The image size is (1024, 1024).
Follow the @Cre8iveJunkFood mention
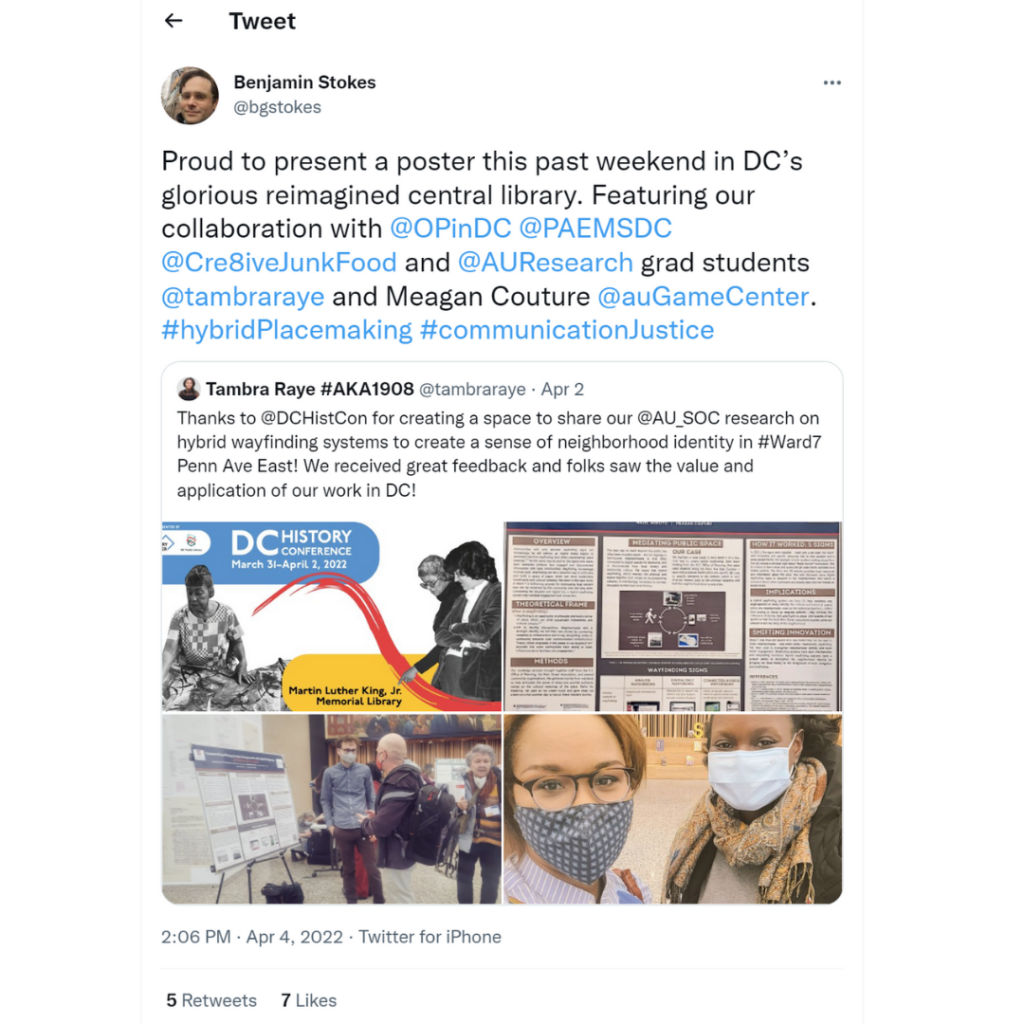coord(280,263)
